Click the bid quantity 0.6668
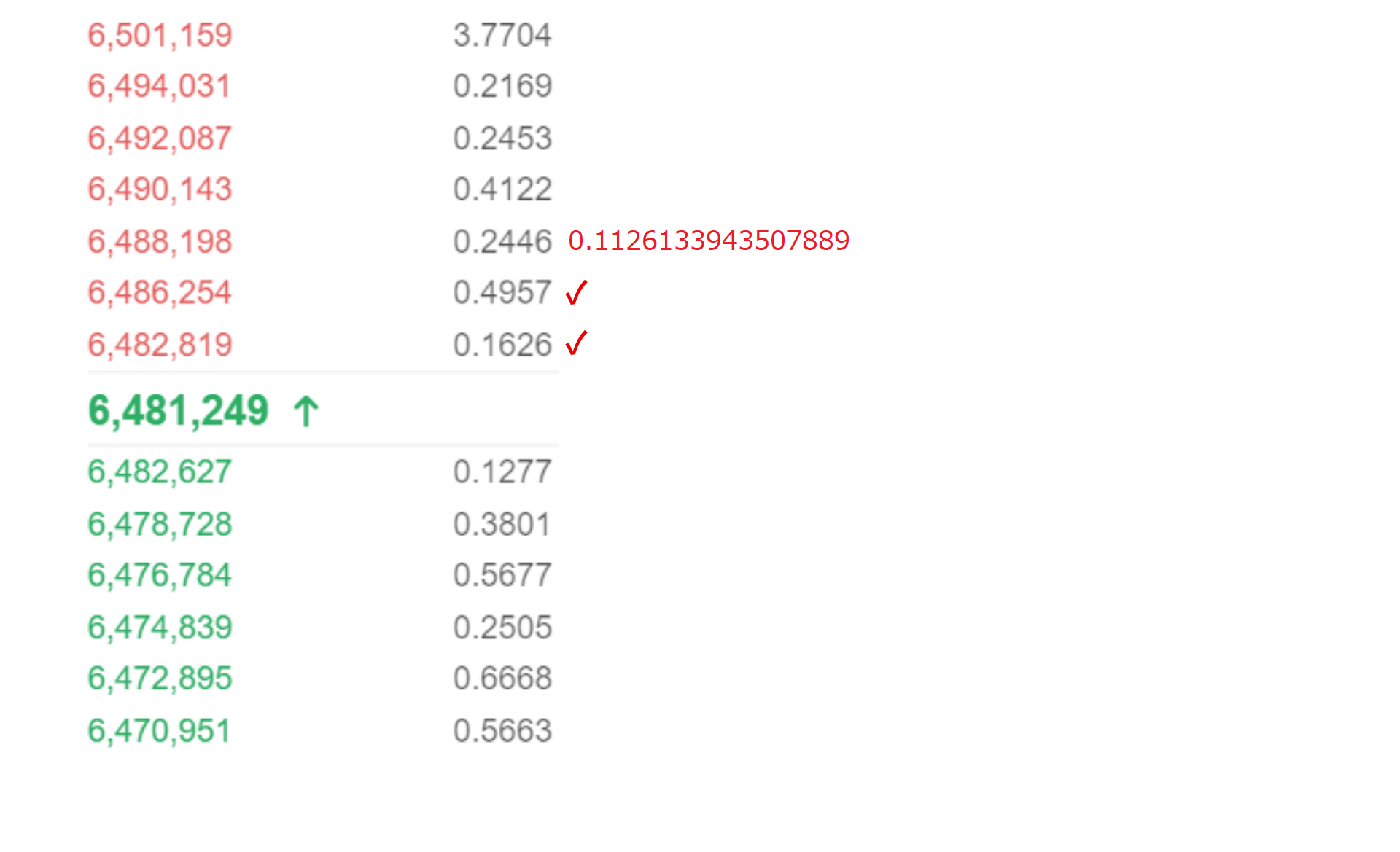The width and height of the screenshot is (1400, 852). pyautogui.click(x=502, y=679)
